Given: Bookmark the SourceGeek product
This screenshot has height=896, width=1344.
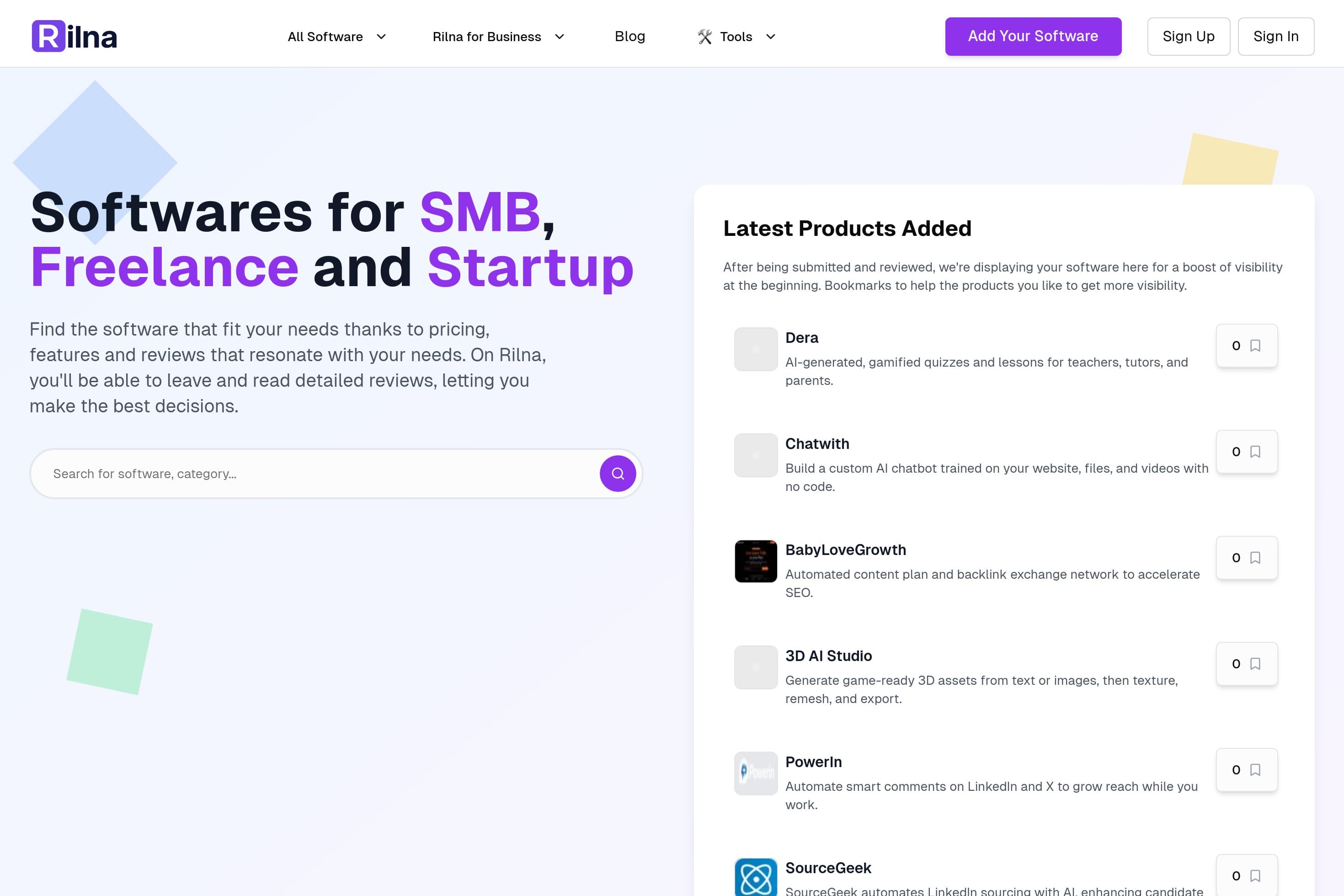Looking at the screenshot, I should (x=1255, y=875).
